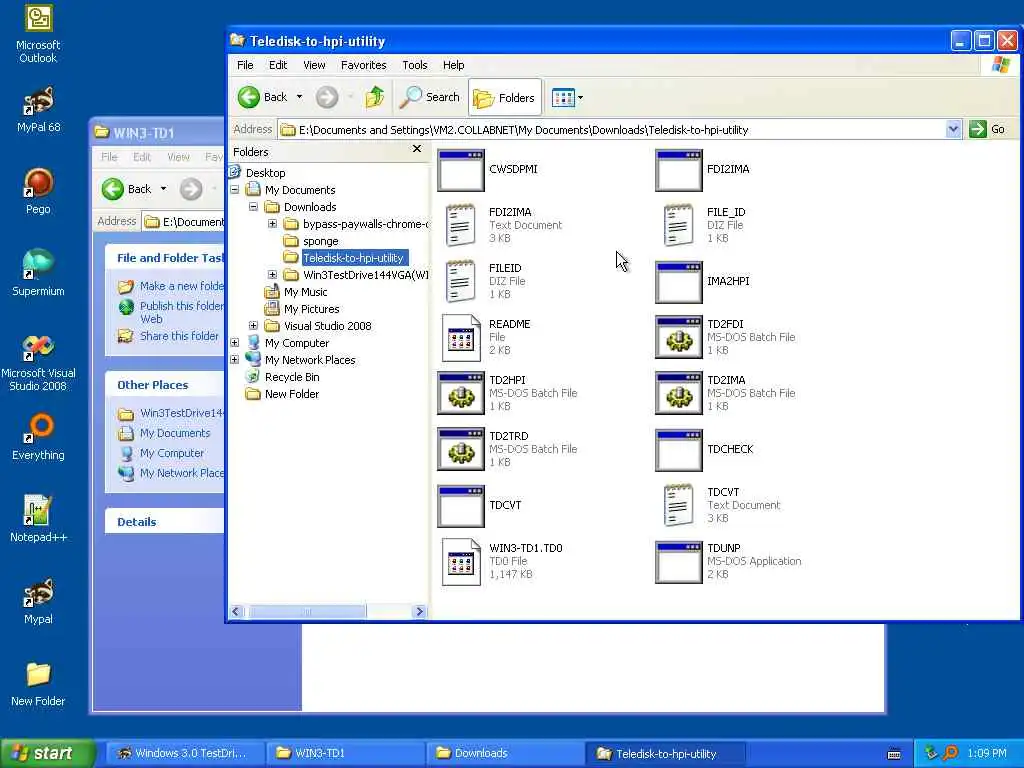1024x768 pixels.
Task: Collapse the My Documents tree node
Action: click(234, 190)
